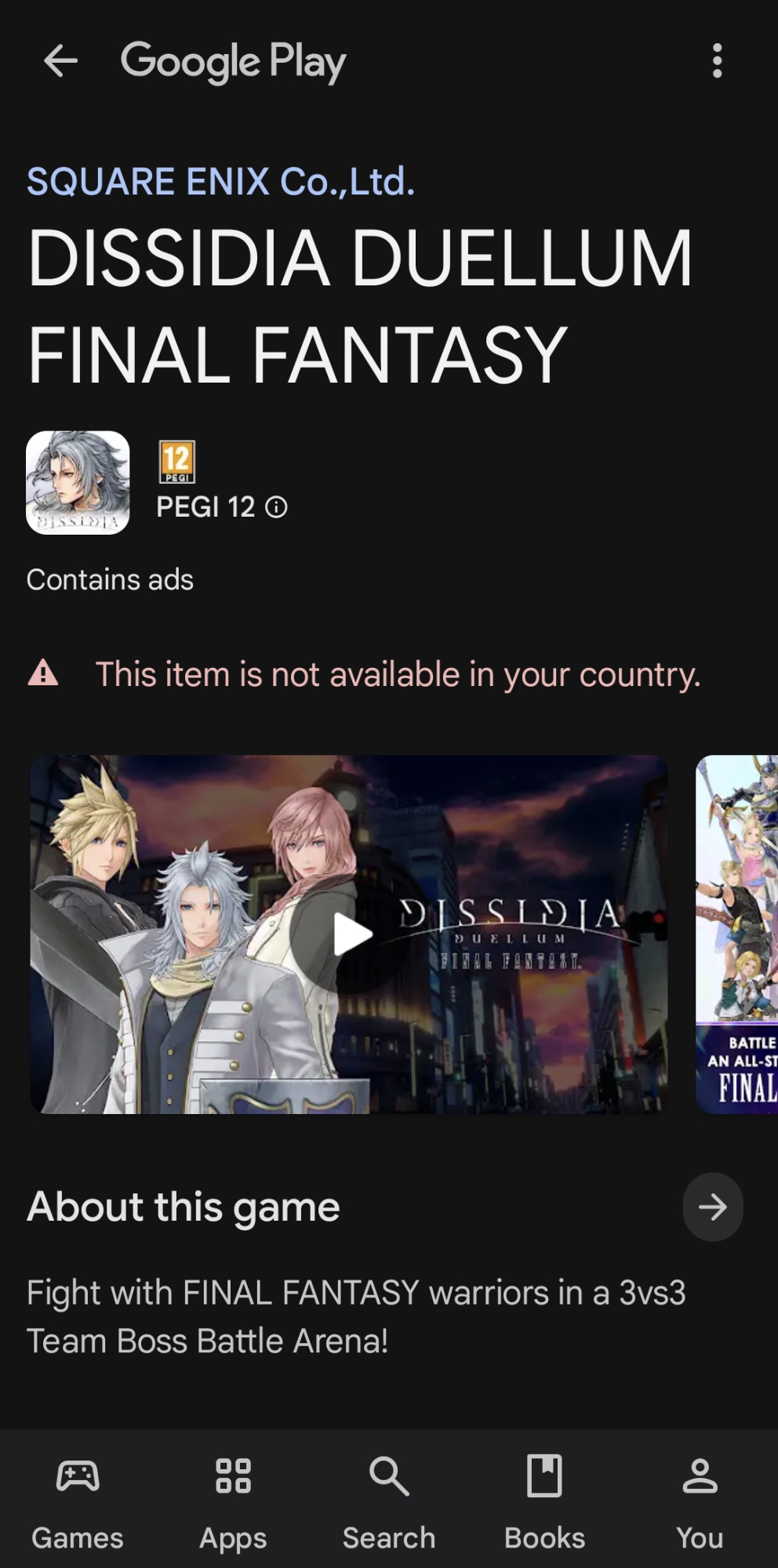The height and width of the screenshot is (1568, 778).
Task: Tap the DISSIDIA app icon
Action: tap(78, 482)
